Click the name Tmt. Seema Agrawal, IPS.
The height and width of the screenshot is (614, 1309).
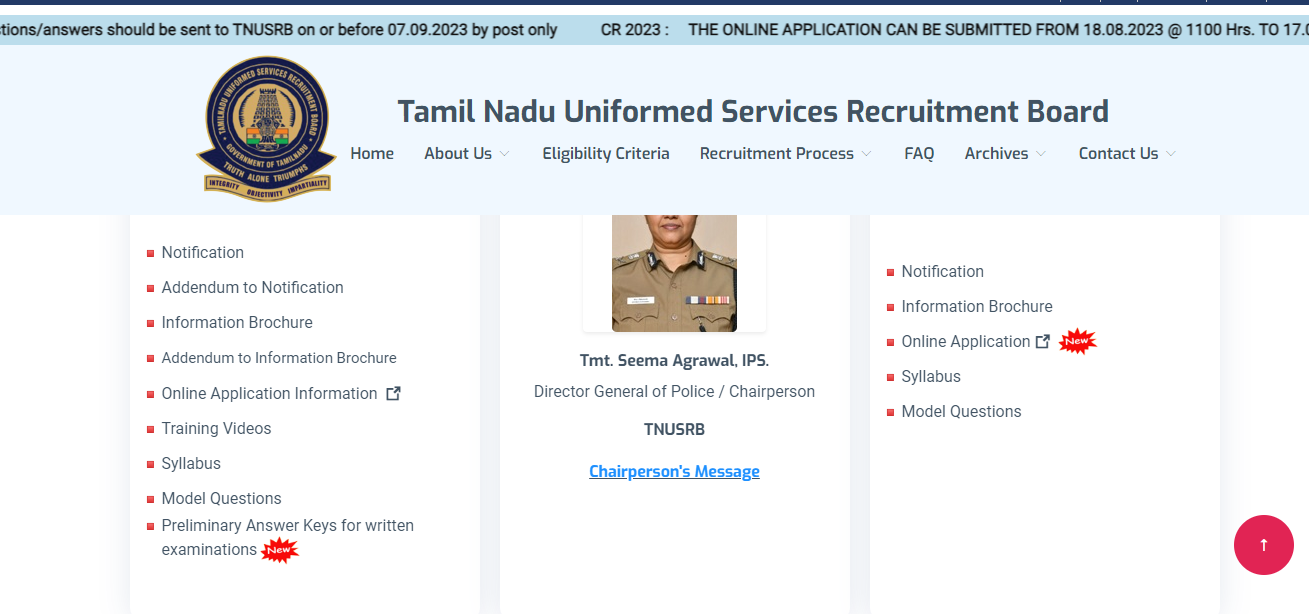pos(674,360)
